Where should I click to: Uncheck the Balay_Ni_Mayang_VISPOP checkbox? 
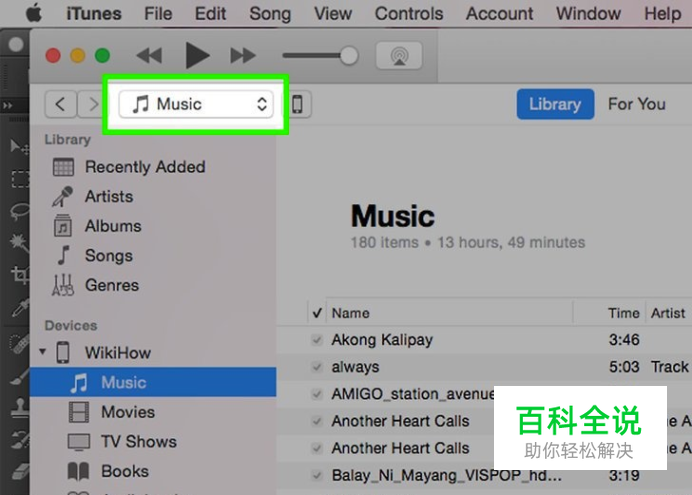click(x=316, y=475)
